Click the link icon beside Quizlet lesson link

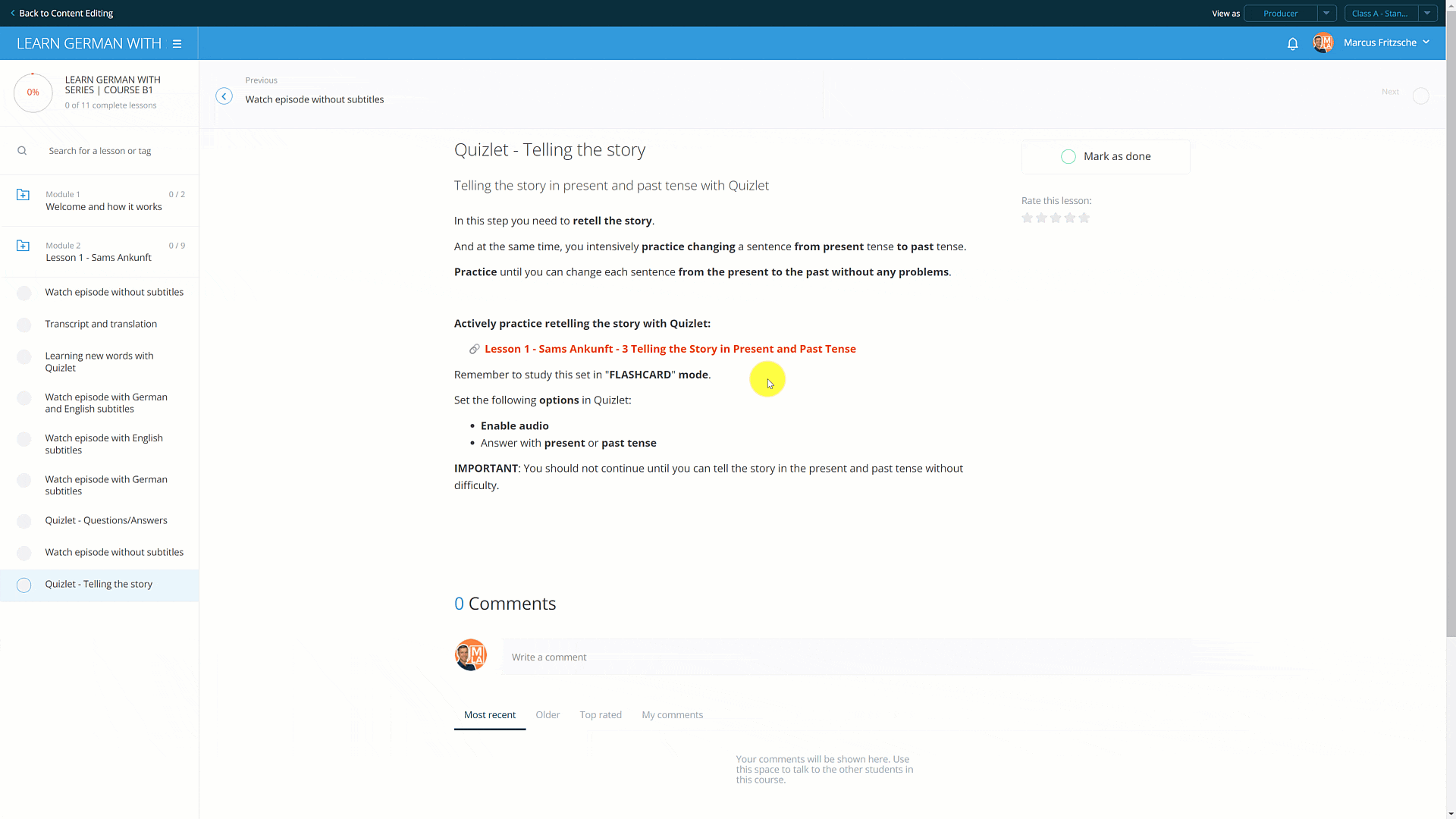click(x=474, y=349)
